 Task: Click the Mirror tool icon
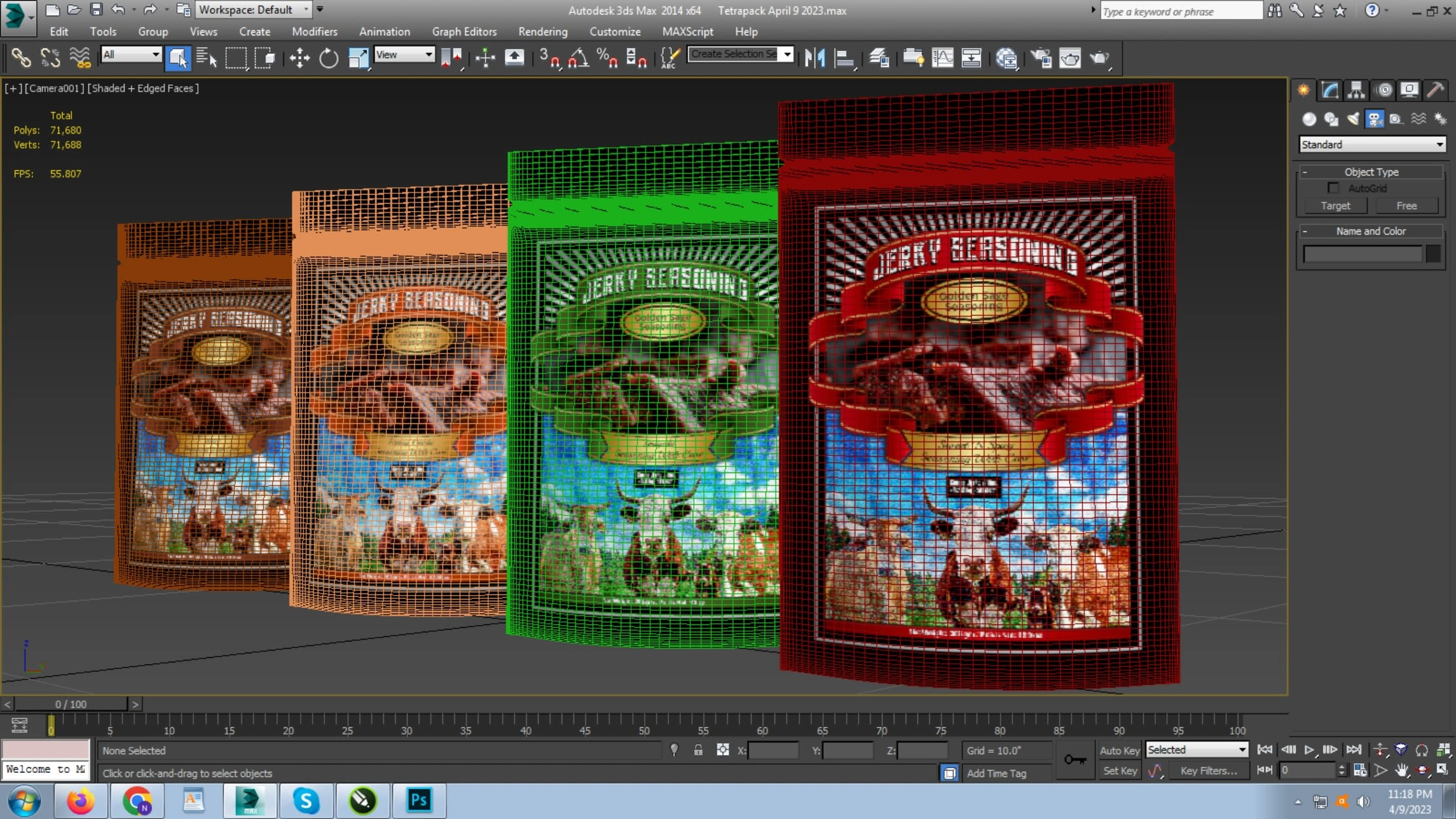pos(814,58)
